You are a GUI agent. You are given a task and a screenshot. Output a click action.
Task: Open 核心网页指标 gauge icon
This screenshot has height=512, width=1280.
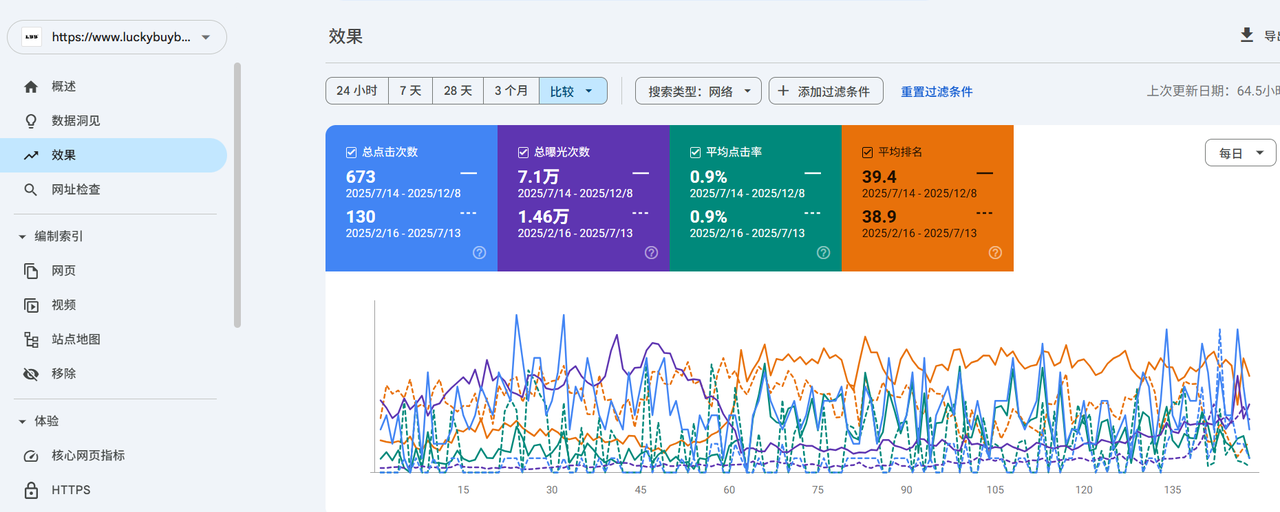pyautogui.click(x=31, y=456)
